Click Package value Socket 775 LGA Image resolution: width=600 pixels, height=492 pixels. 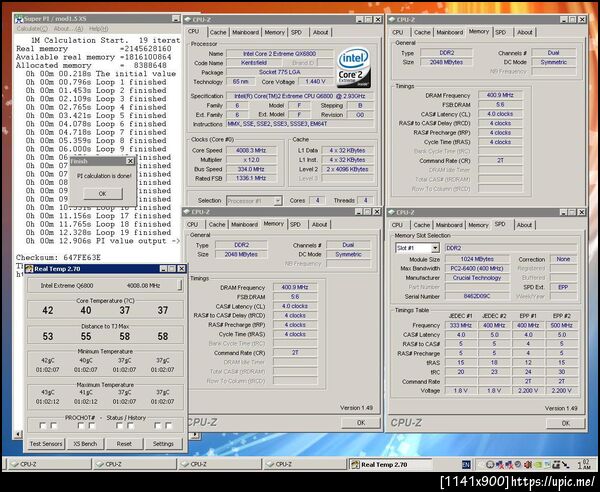pos(279,72)
